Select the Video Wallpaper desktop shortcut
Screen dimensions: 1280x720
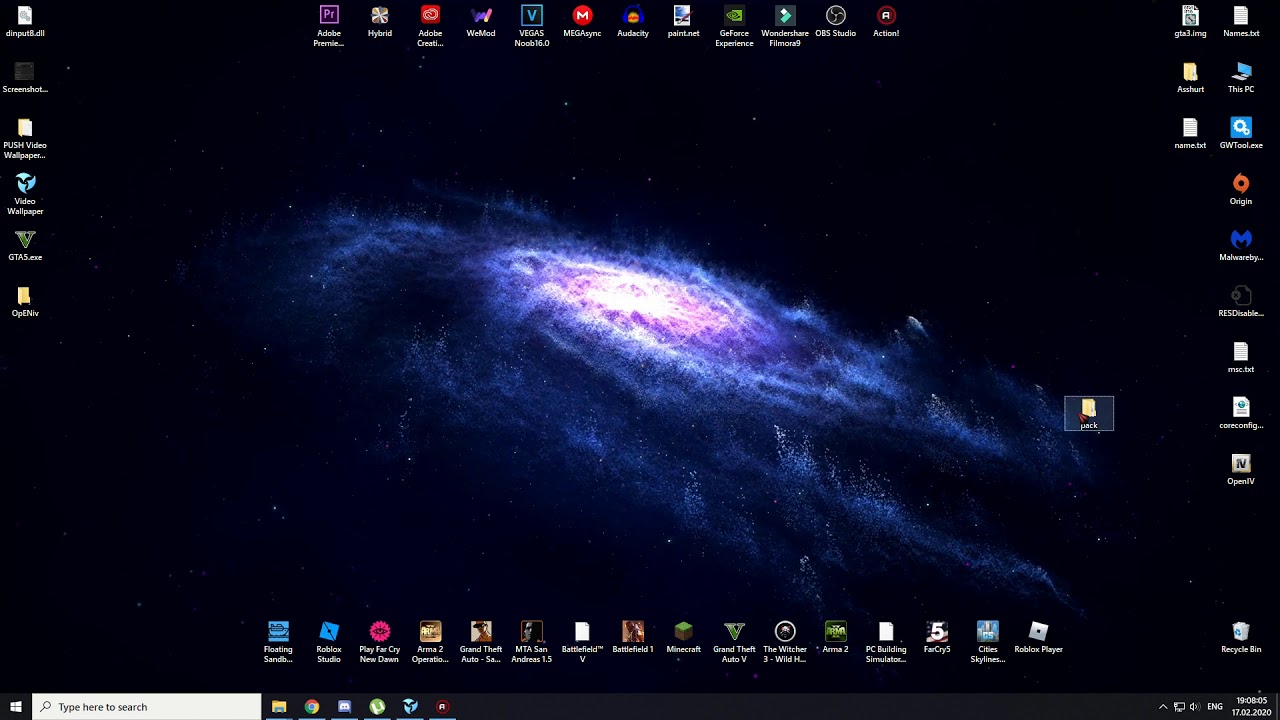click(25, 194)
